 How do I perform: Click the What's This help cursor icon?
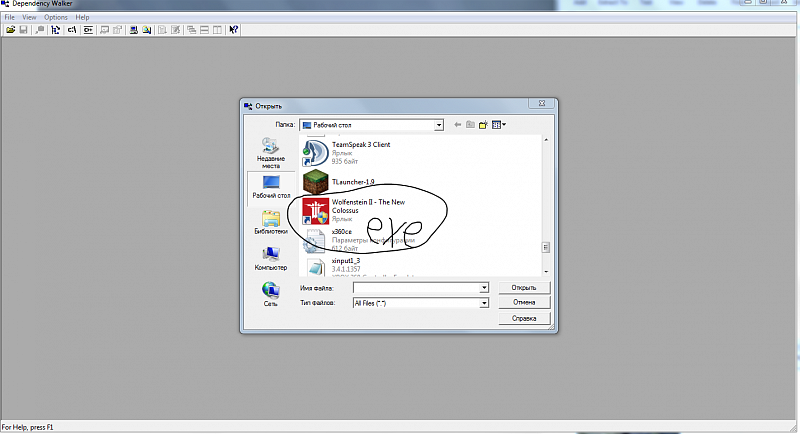click(x=234, y=30)
